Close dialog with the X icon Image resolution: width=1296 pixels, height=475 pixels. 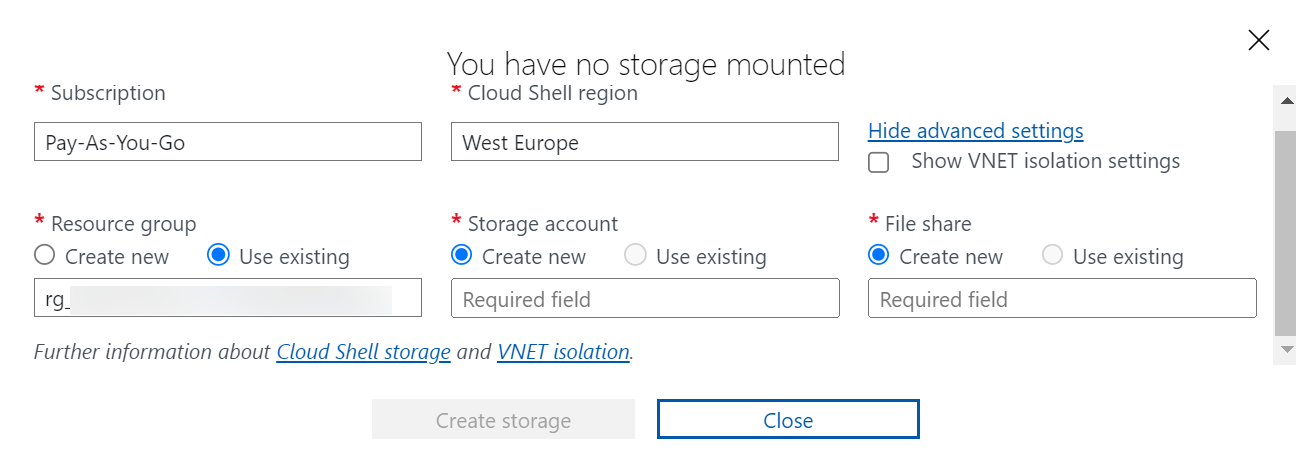tap(1259, 40)
